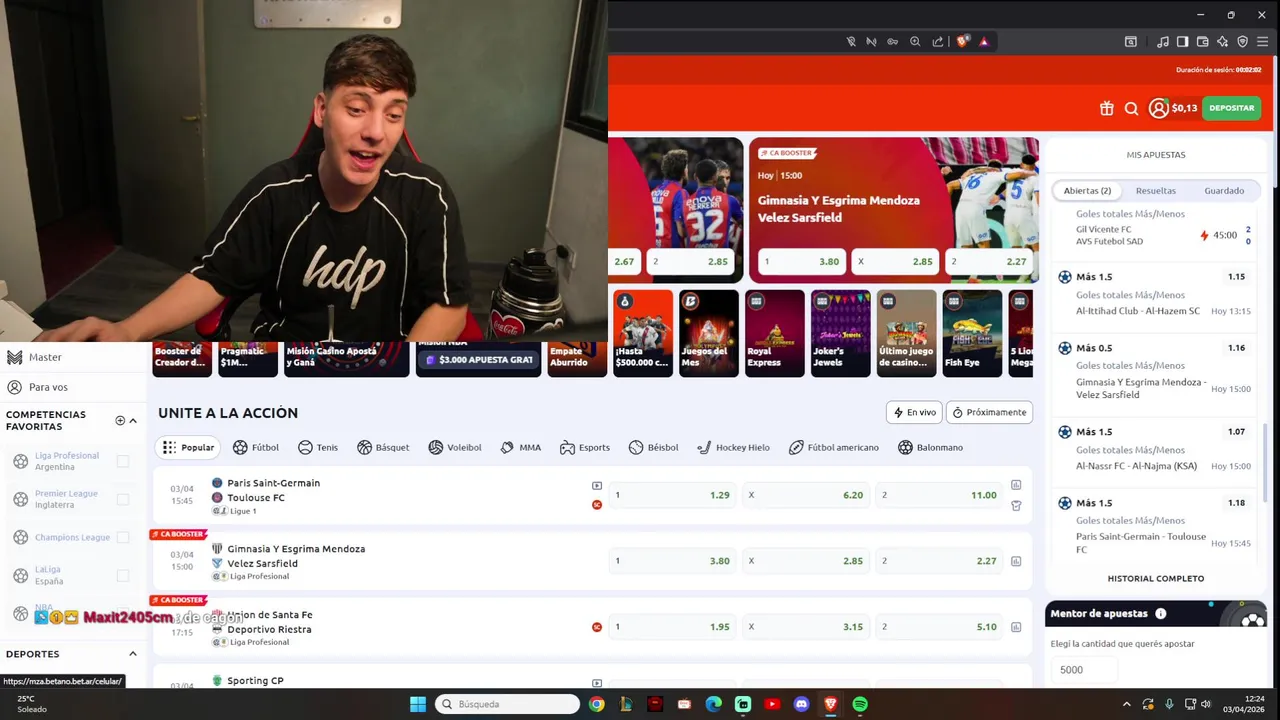Viewport: 1280px width, 720px height.
Task: Open Google Chrome from the taskbar
Action: point(596,704)
